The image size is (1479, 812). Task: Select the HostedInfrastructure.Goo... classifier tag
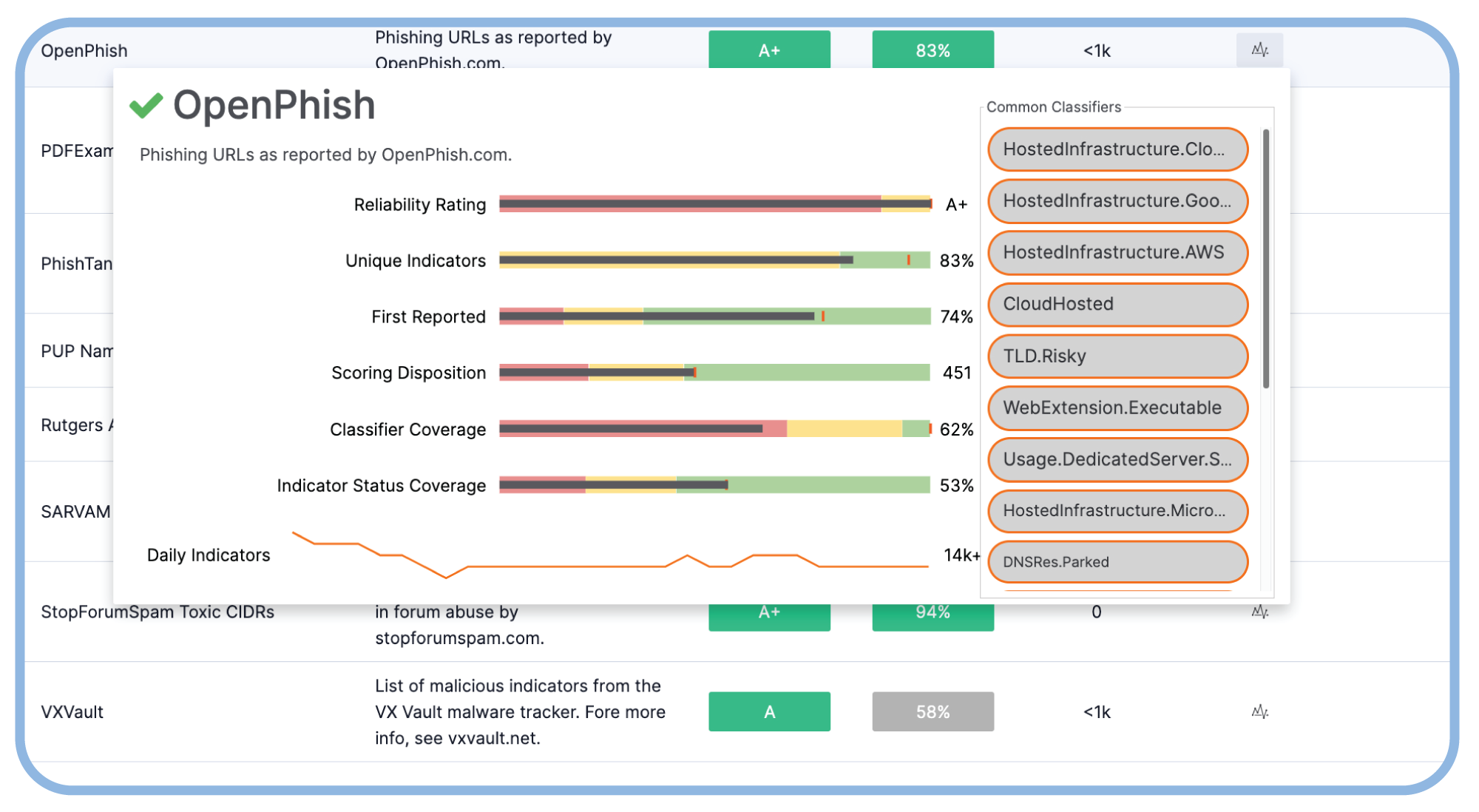(x=1118, y=200)
